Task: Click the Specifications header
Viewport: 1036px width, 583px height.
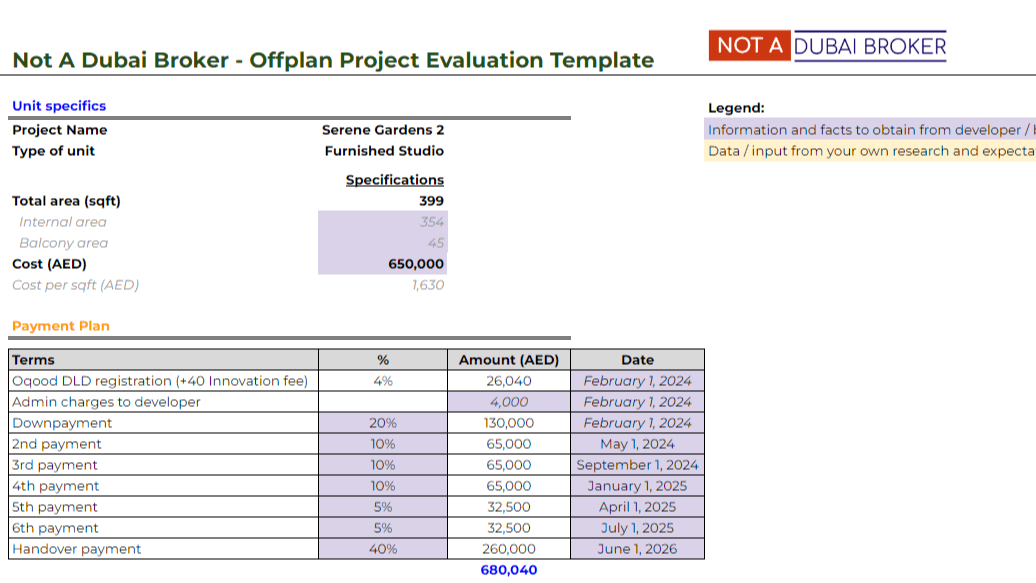Action: (x=394, y=180)
